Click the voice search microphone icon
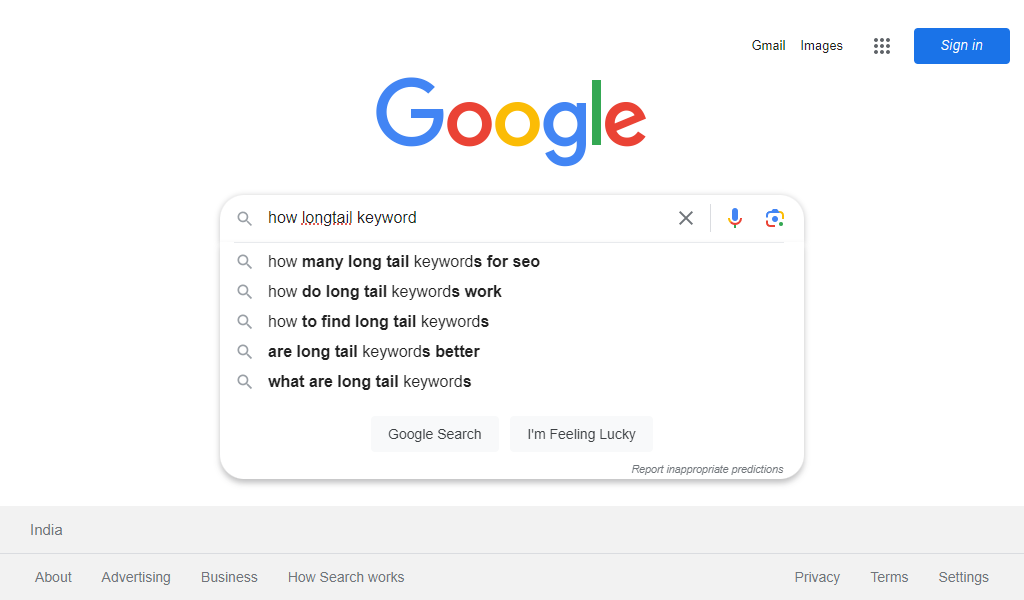 tap(735, 218)
